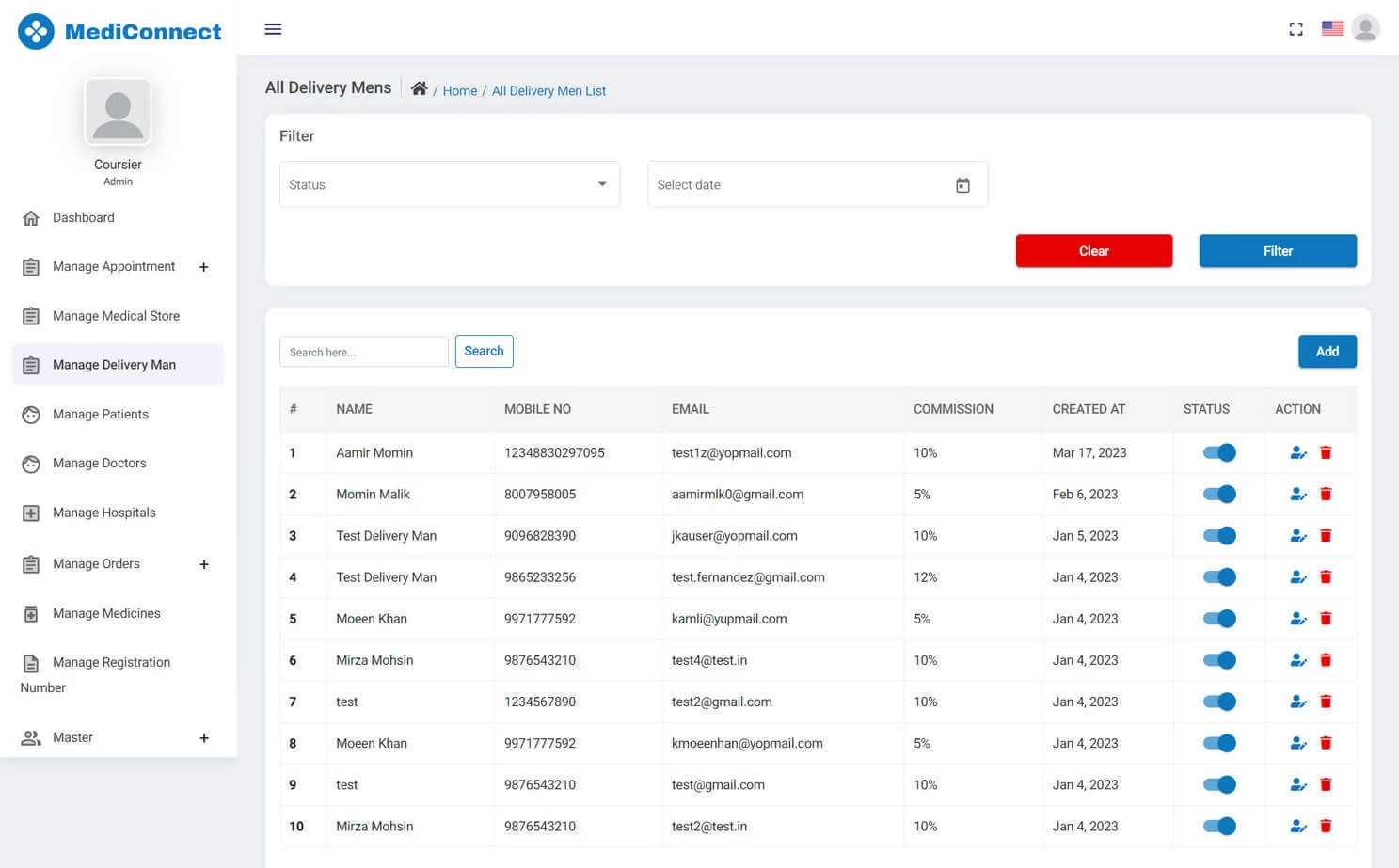Image resolution: width=1399 pixels, height=868 pixels.
Task: Open the fullscreen toggle in top bar
Action: [1296, 28]
